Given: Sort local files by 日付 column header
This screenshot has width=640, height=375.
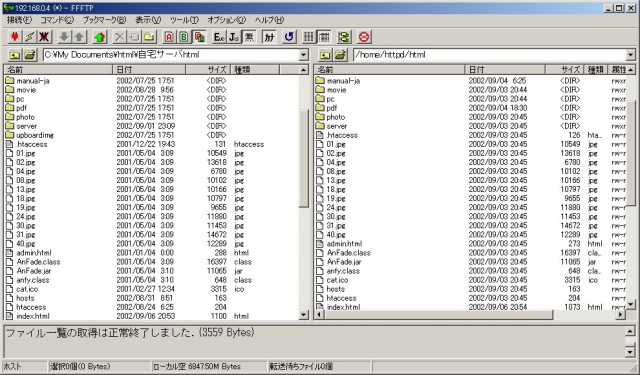Looking at the screenshot, I should click(x=149, y=69).
